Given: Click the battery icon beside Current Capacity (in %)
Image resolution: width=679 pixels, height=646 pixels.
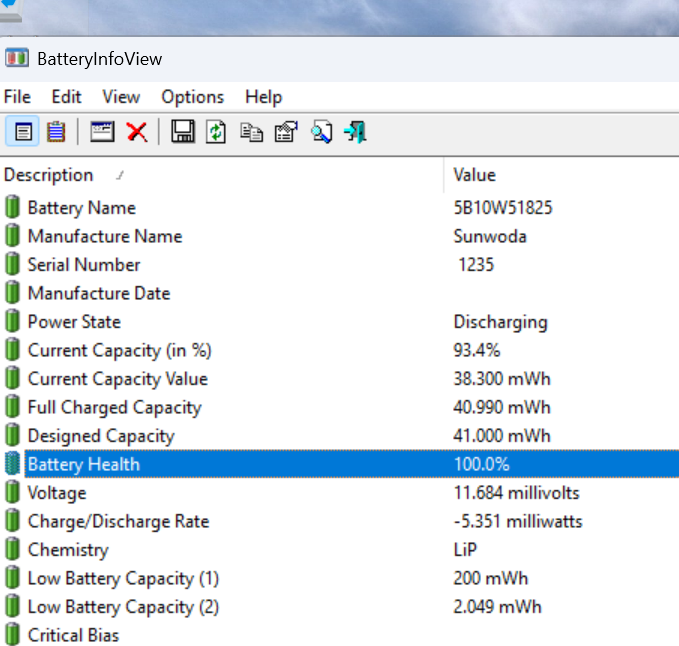Looking at the screenshot, I should (13, 349).
